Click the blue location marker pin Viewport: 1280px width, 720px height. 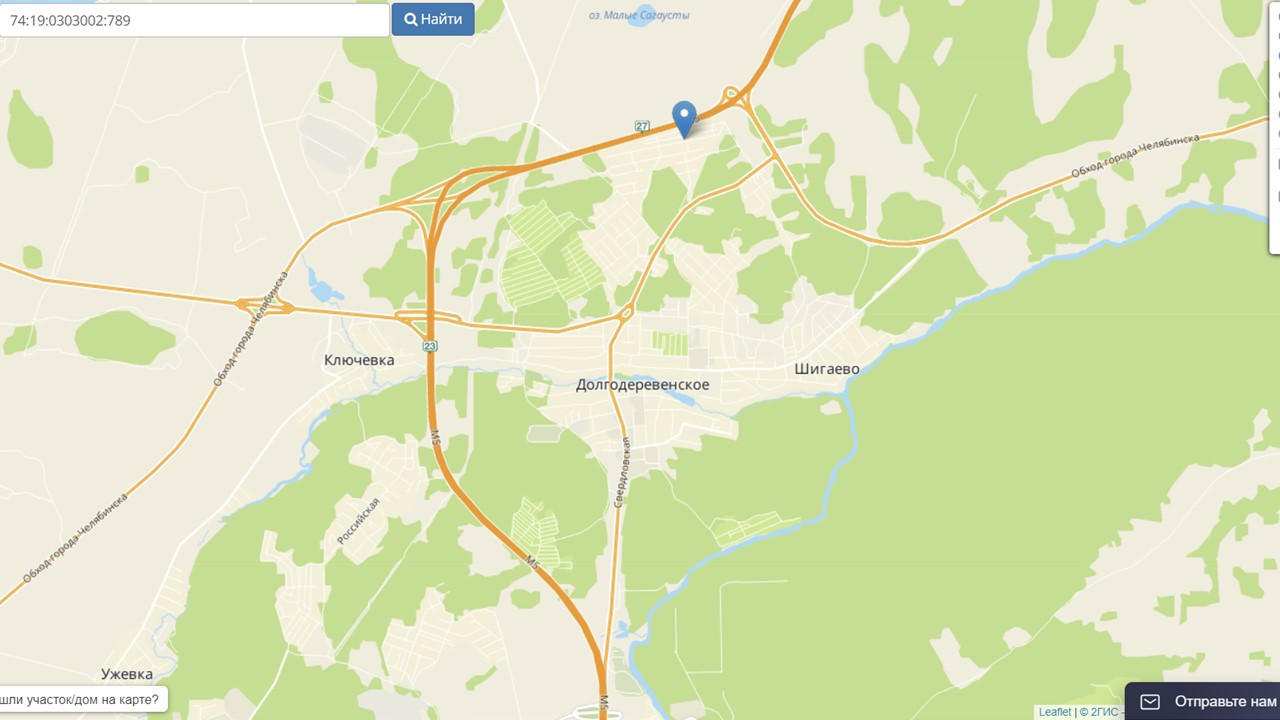[x=684, y=120]
